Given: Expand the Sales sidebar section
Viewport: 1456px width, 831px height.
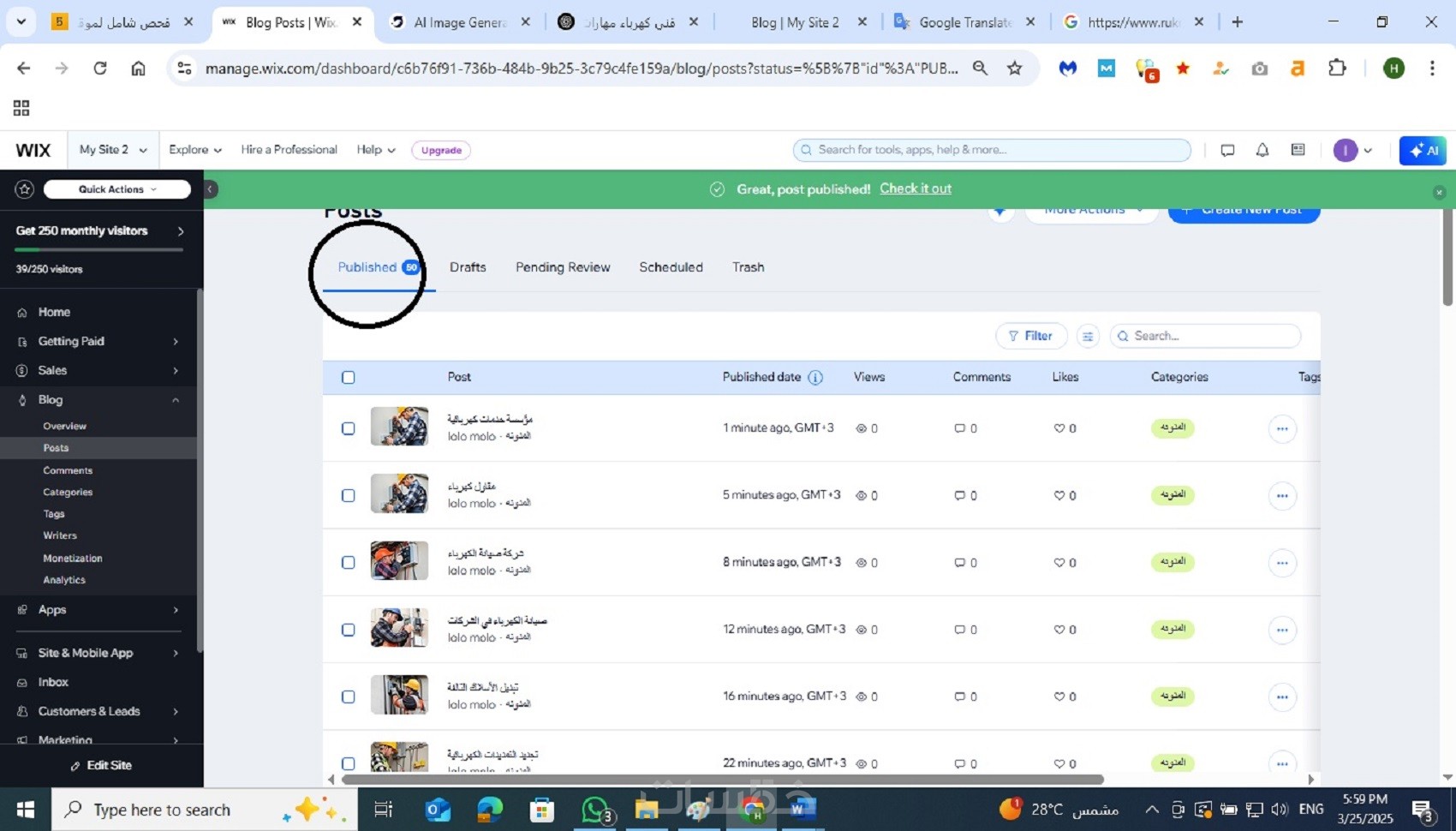Looking at the screenshot, I should pyautogui.click(x=98, y=370).
